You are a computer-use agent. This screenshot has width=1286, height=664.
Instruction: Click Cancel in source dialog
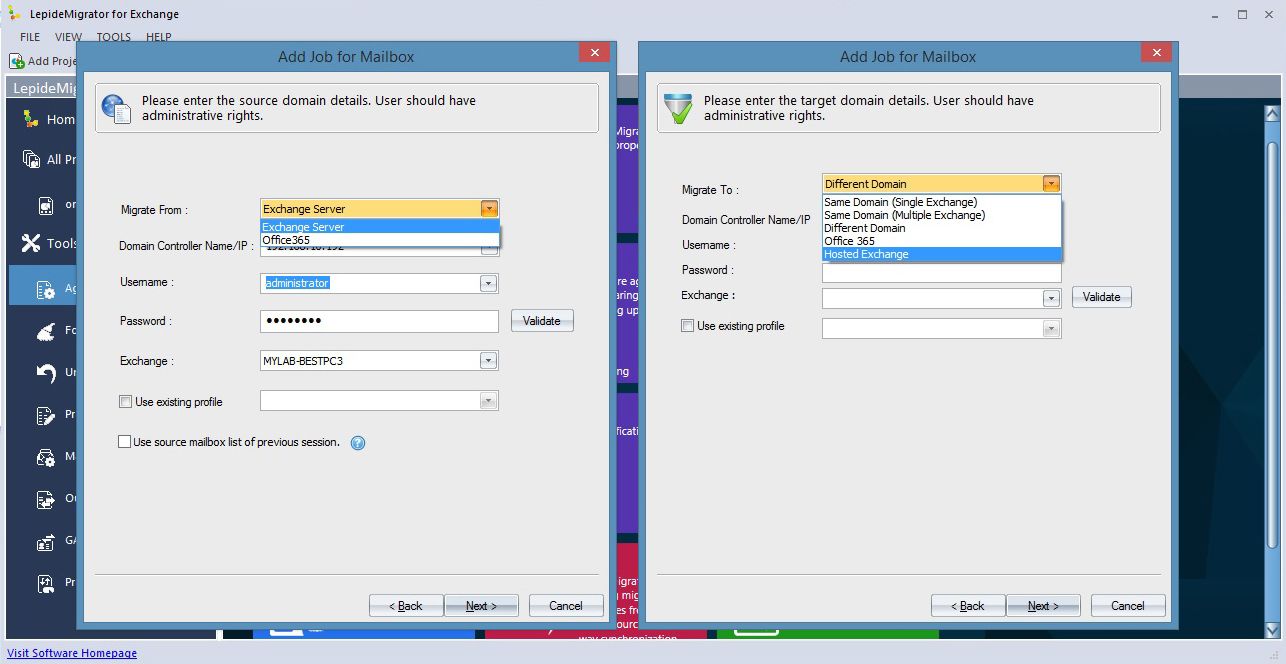point(566,606)
